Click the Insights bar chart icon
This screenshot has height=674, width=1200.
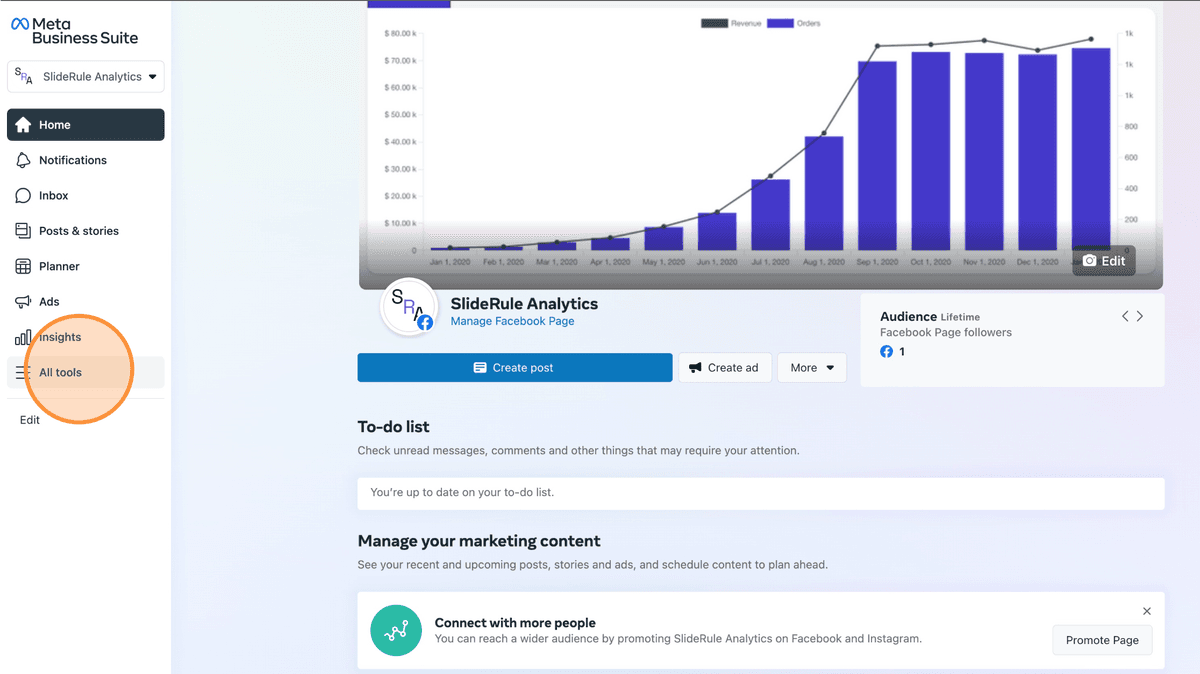(x=23, y=337)
